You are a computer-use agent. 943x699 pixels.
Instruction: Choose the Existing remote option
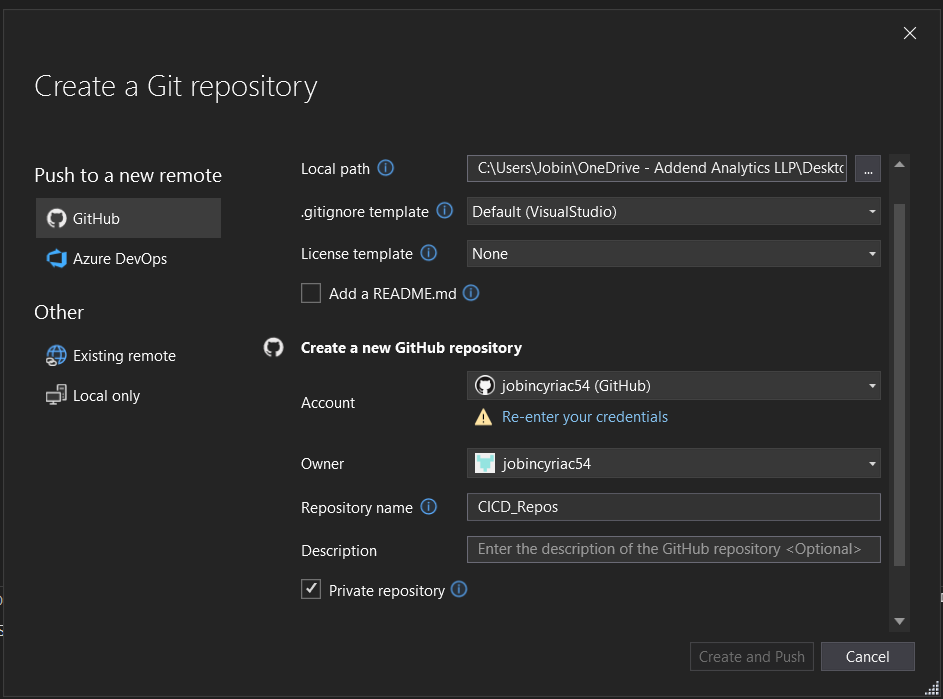pyautogui.click(x=123, y=356)
